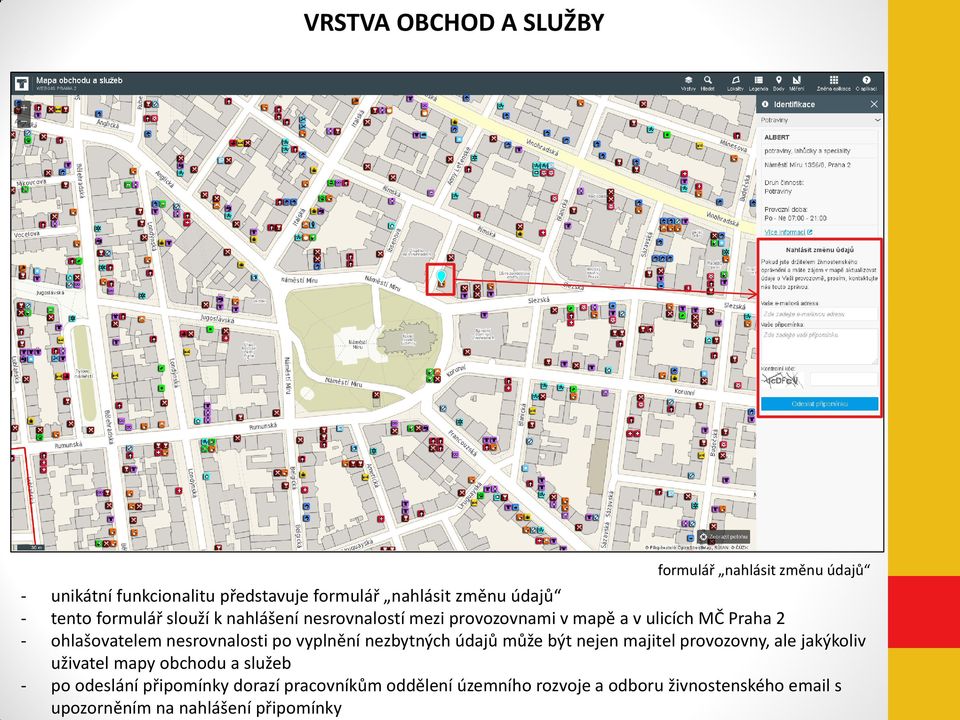The height and width of the screenshot is (720, 960).
Task: Open the Více informací link
Action: click(x=789, y=232)
